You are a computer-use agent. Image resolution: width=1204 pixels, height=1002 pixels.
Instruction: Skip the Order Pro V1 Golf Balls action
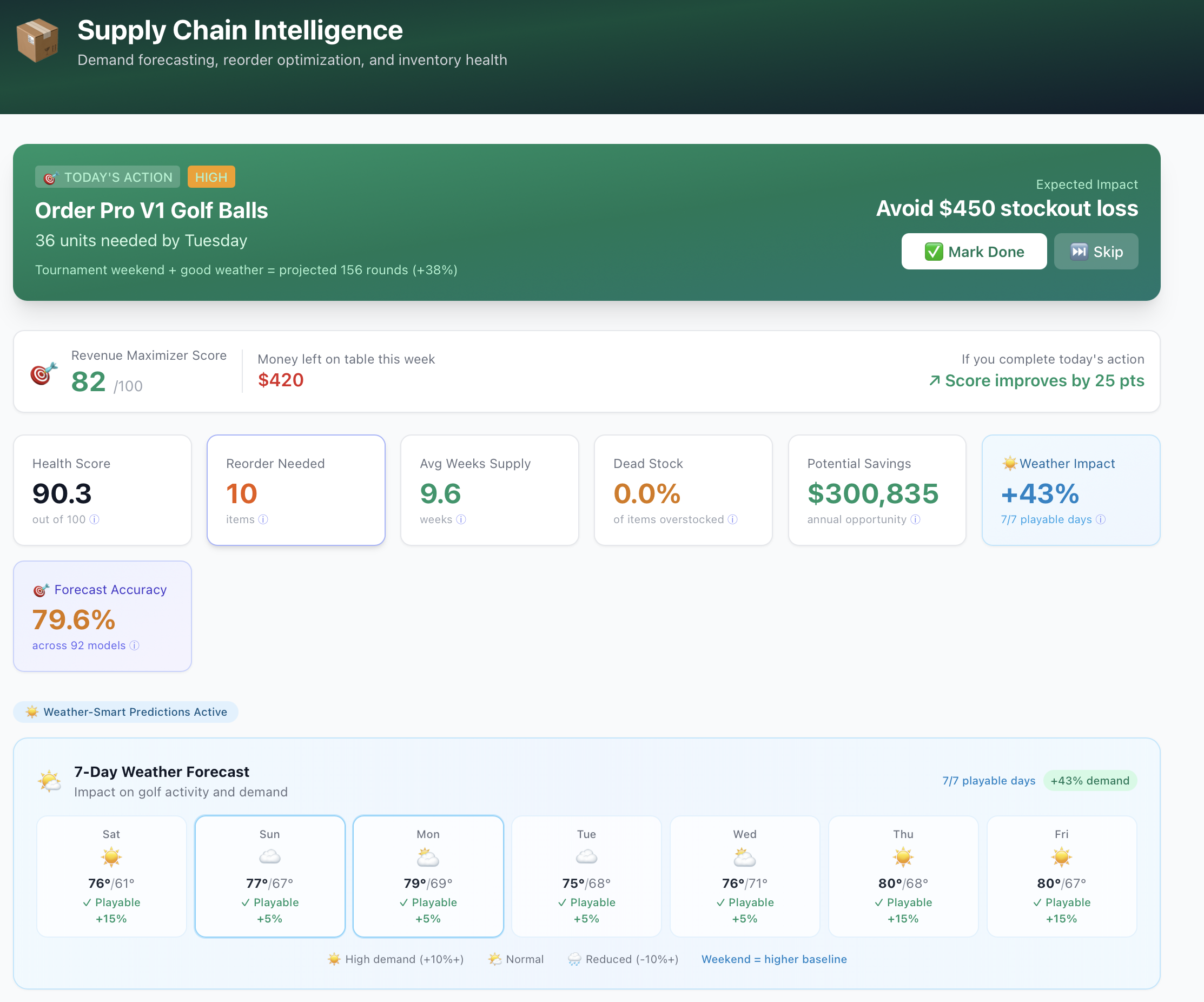[x=1096, y=251]
